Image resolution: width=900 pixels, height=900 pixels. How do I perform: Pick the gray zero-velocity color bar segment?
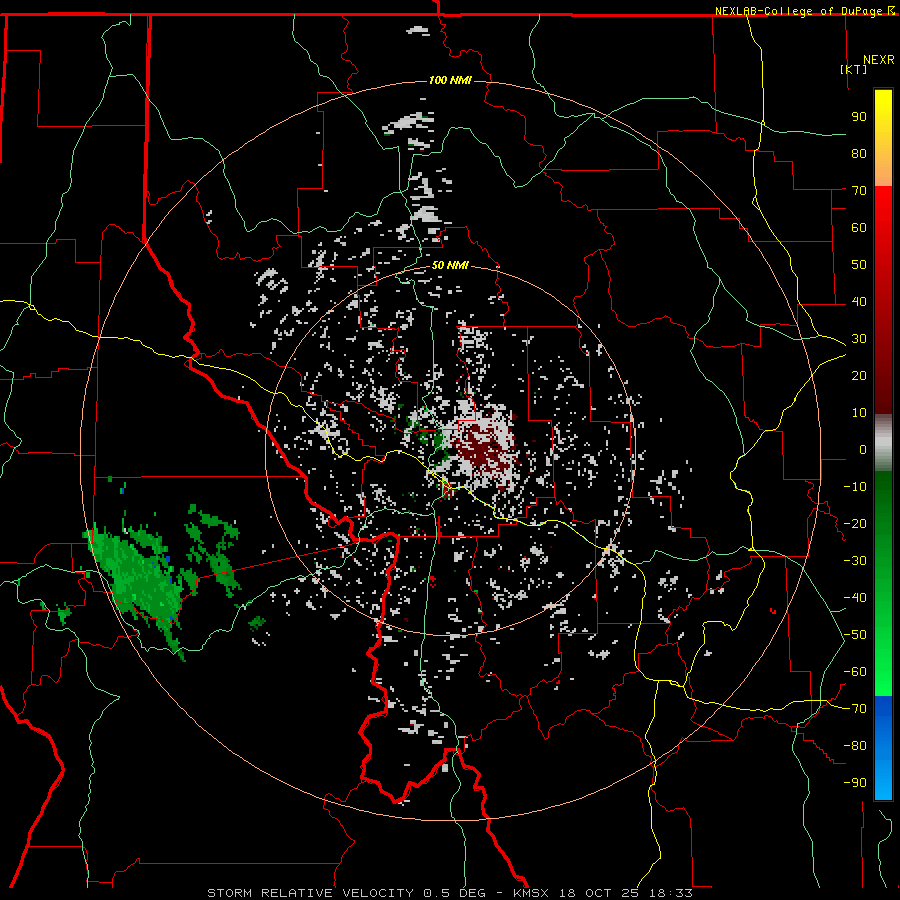[x=883, y=442]
